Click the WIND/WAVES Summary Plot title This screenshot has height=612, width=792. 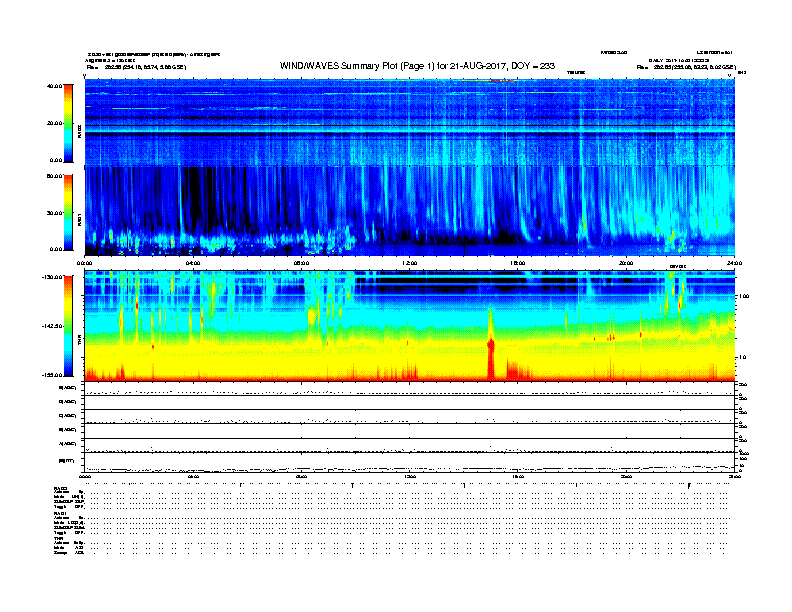tap(417, 66)
